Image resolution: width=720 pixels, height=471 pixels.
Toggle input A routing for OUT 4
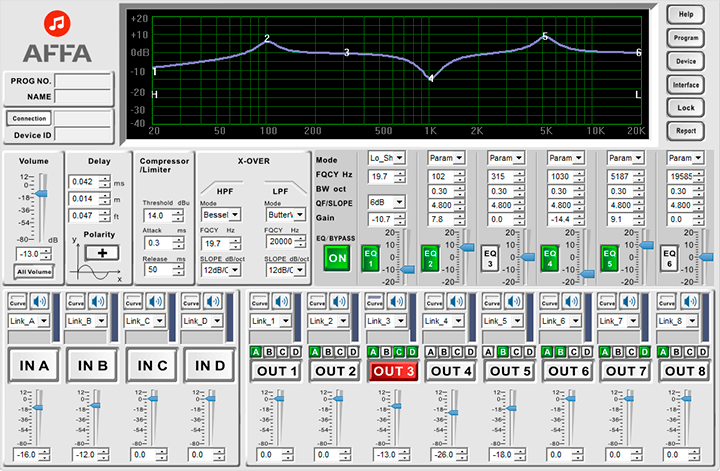coord(431,352)
